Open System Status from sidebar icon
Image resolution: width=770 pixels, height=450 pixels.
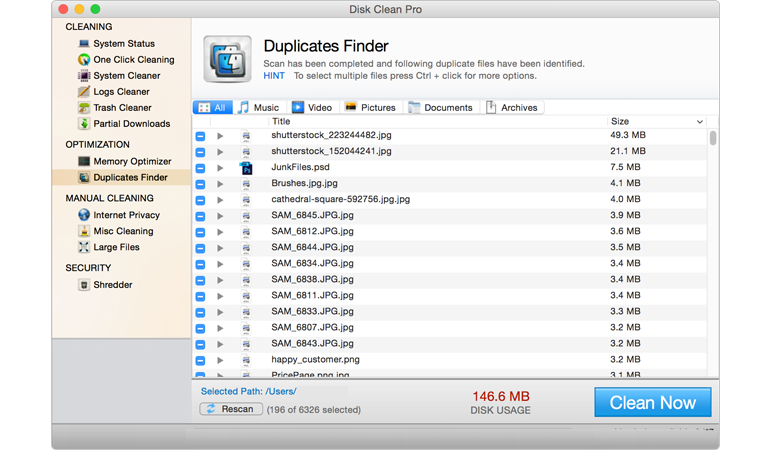(84, 44)
